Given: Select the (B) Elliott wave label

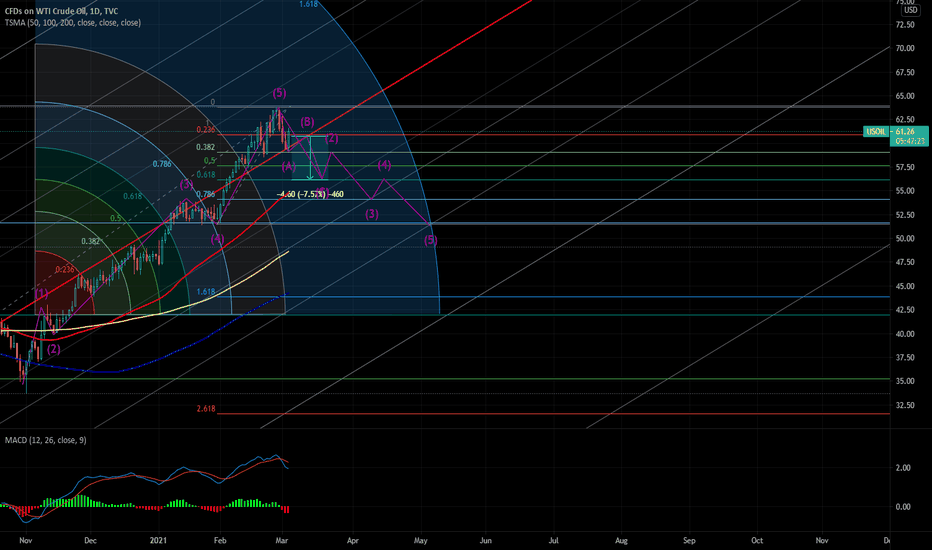Looking at the screenshot, I should point(307,122).
